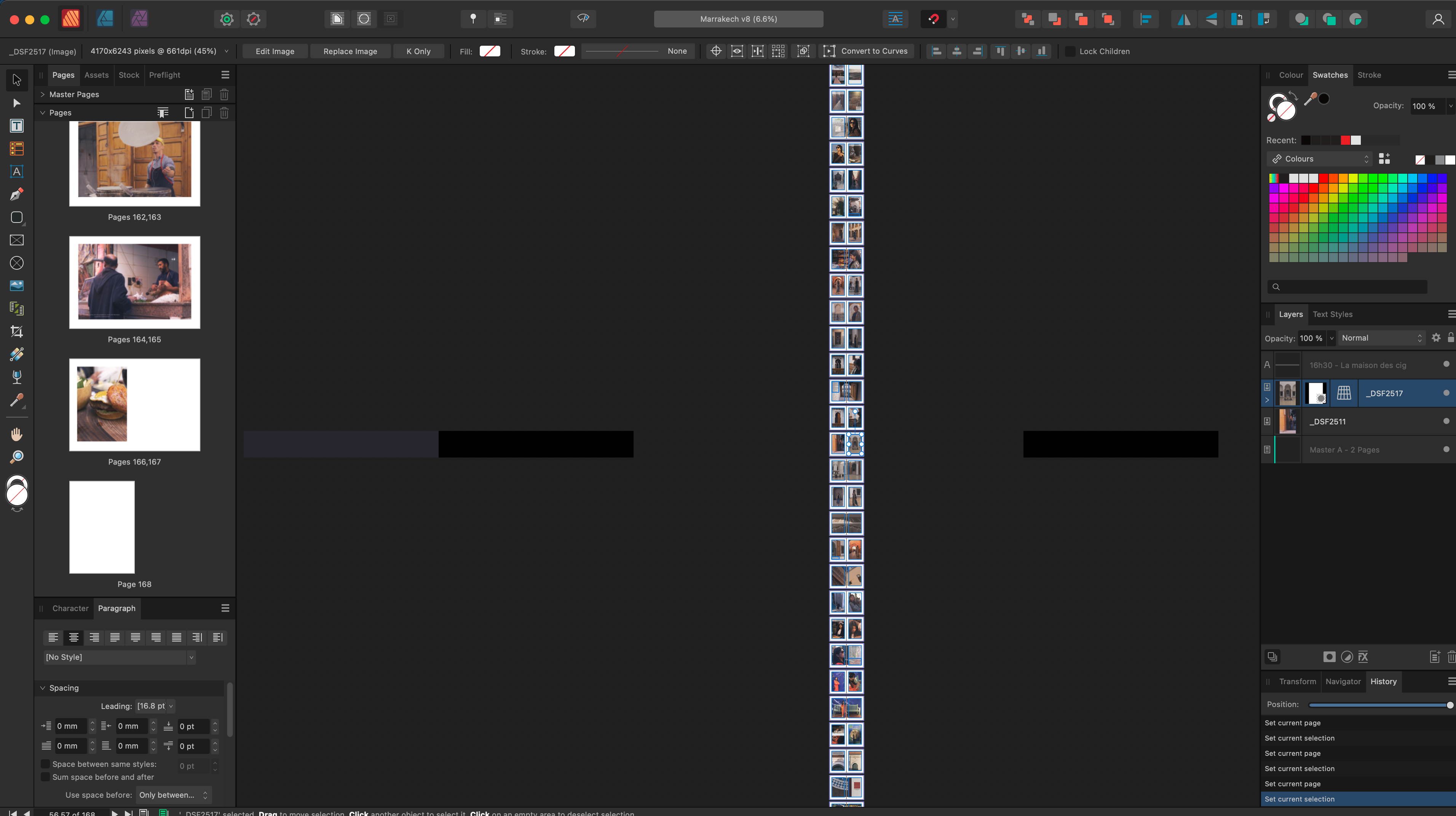This screenshot has width=1456, height=816.
Task: Select the Pen tool
Action: tap(16, 194)
